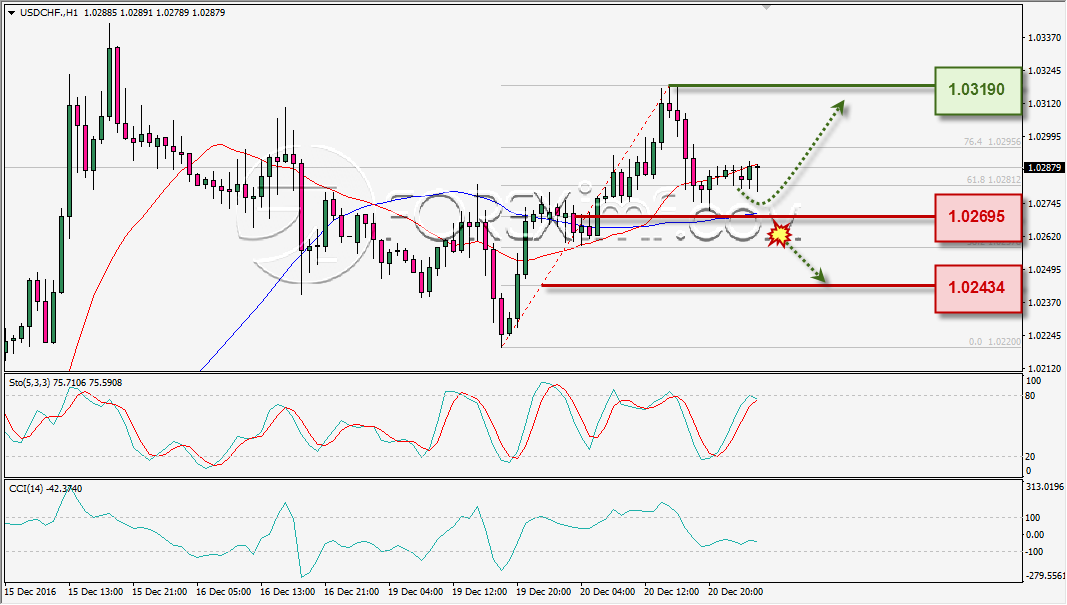Click price scale value 1.03120
This screenshot has width=1067, height=605.
1044,103
